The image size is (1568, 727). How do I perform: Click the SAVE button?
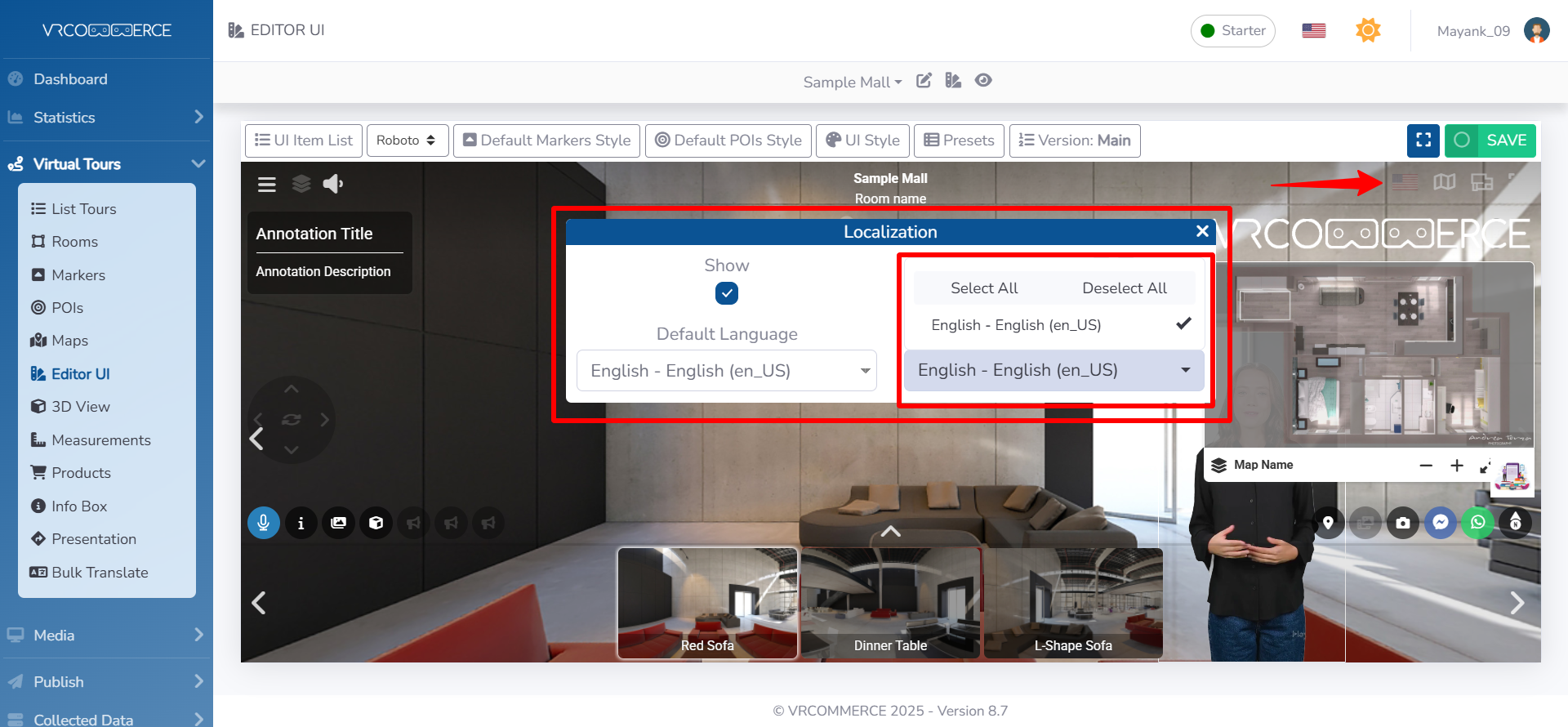pos(1490,140)
